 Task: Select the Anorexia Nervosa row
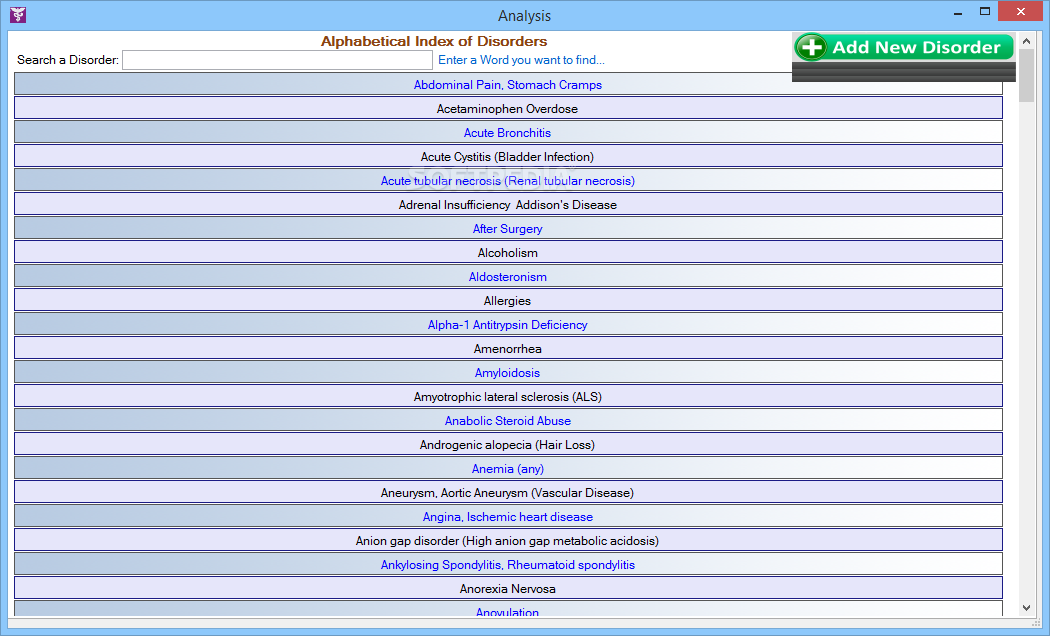[508, 589]
